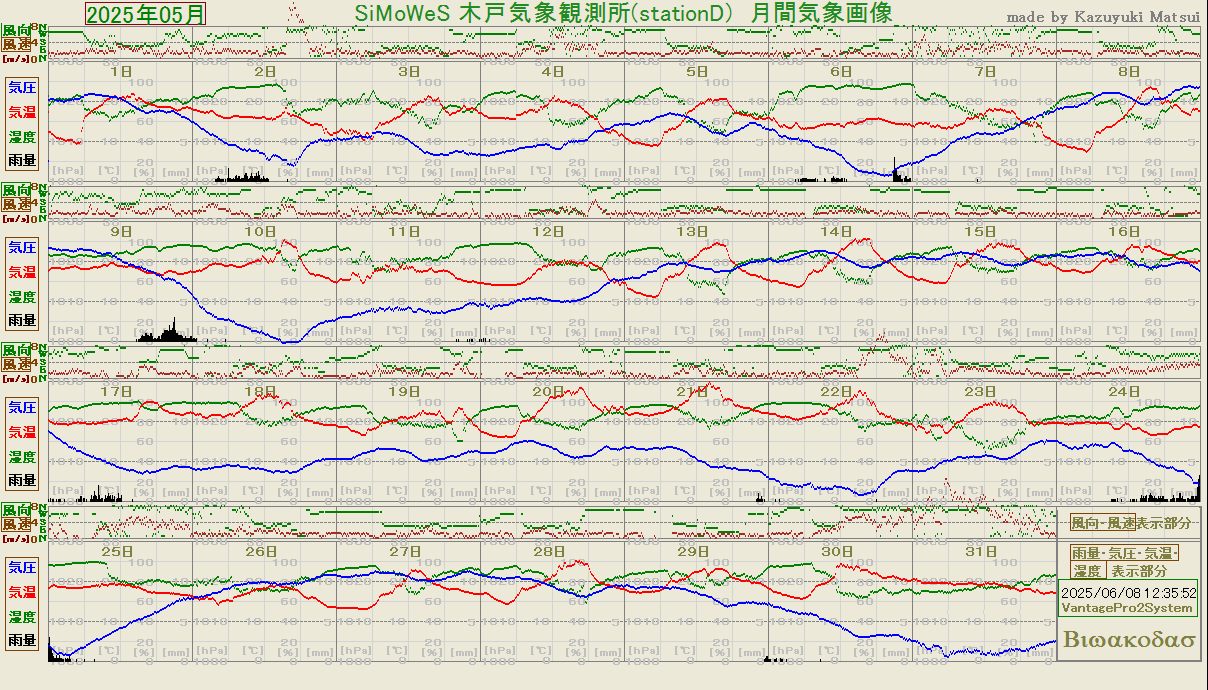Click the made by Kazuyuki Matsui credit
Viewport: 1208px width, 690px height.
[x=1102, y=17]
